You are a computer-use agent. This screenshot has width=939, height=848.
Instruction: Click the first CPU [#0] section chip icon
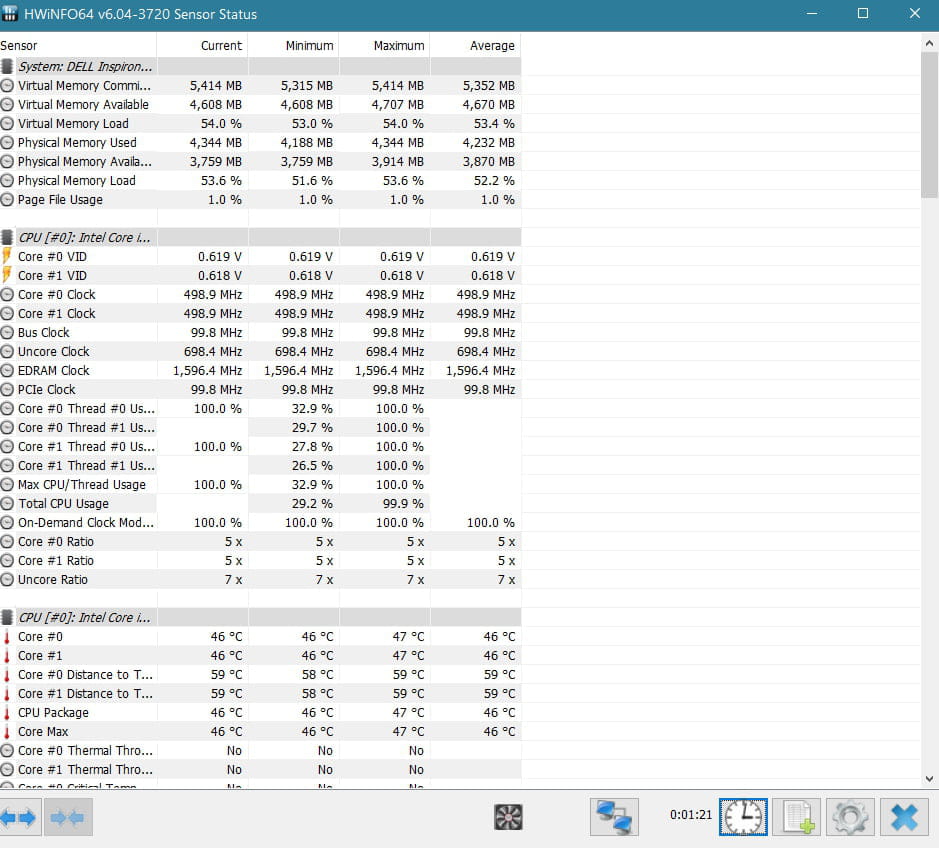pyautogui.click(x=7, y=238)
